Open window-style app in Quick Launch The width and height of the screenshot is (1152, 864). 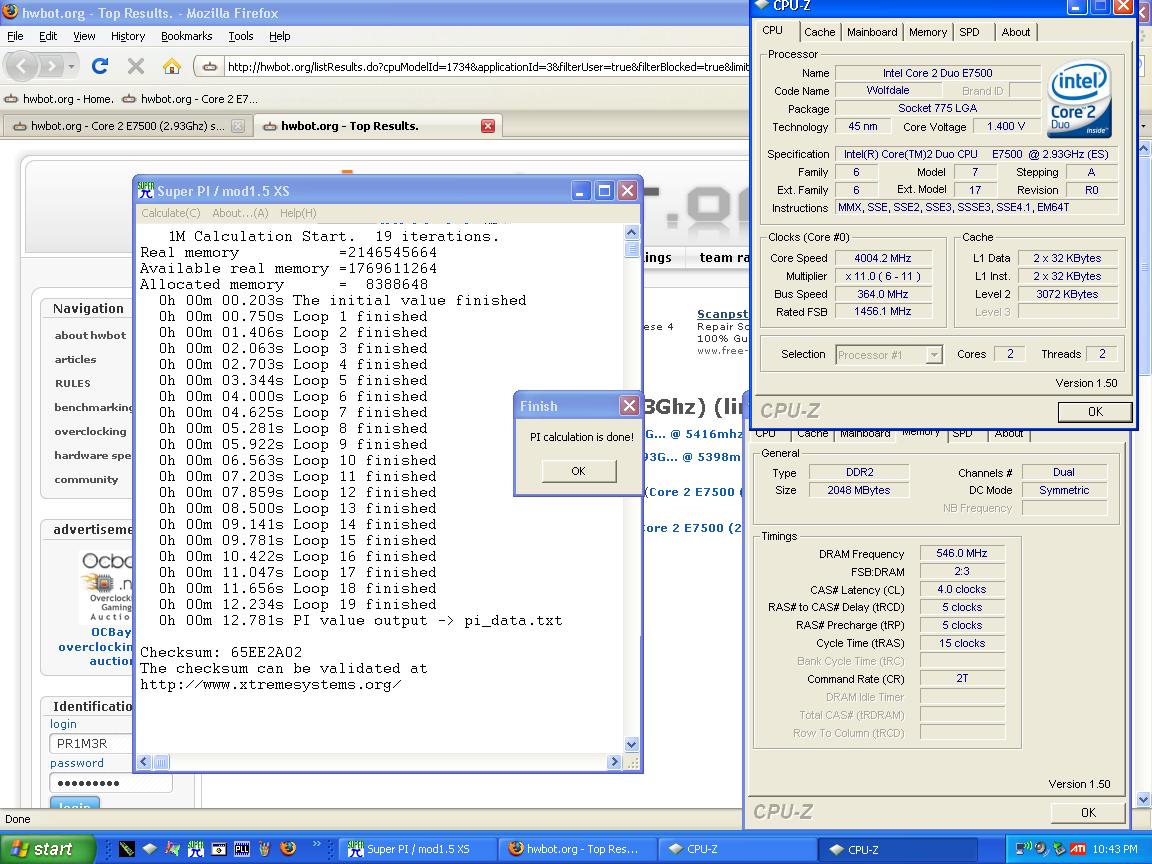(x=219, y=849)
